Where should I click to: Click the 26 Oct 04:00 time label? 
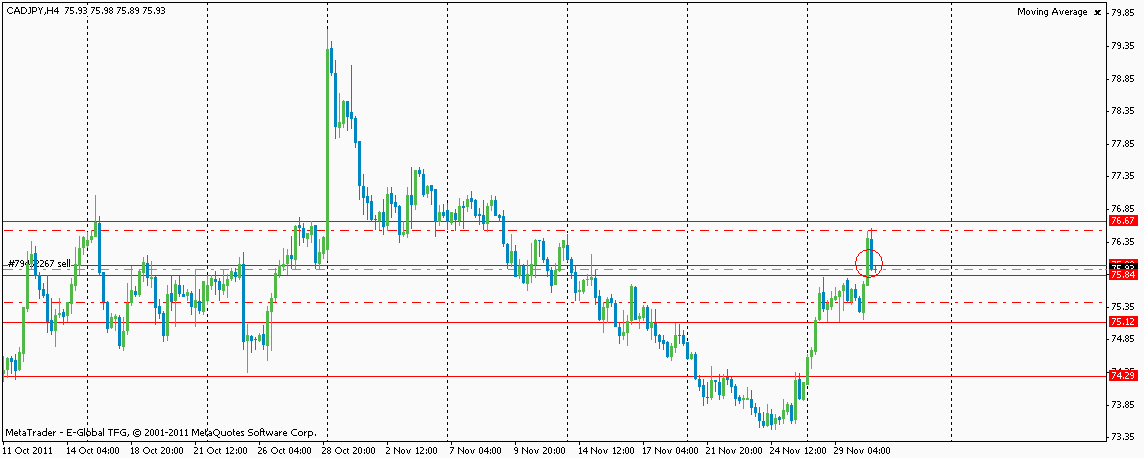point(287,450)
